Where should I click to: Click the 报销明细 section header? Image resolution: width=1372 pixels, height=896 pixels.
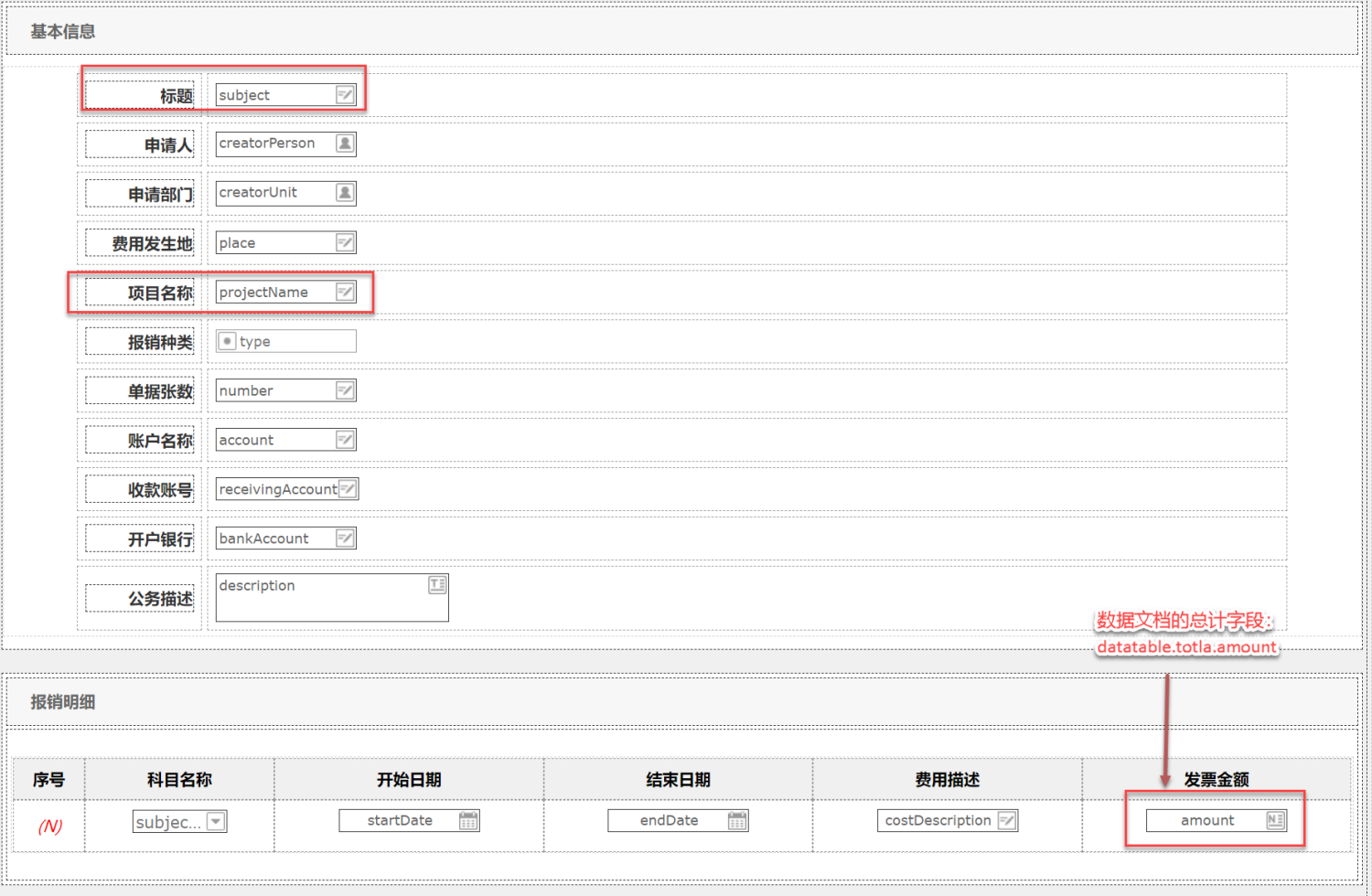point(63,702)
